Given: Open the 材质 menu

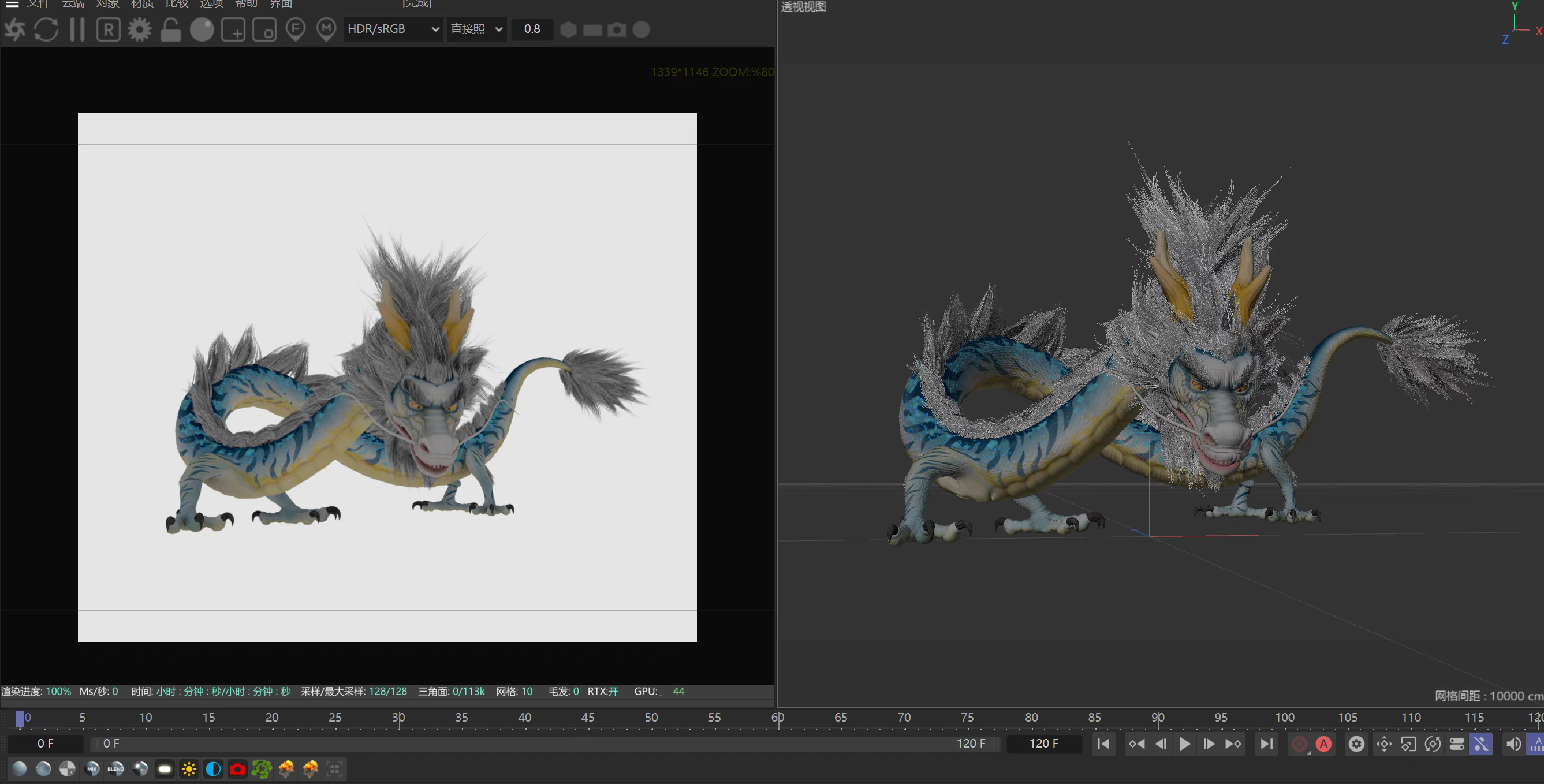Looking at the screenshot, I should 143,3.
